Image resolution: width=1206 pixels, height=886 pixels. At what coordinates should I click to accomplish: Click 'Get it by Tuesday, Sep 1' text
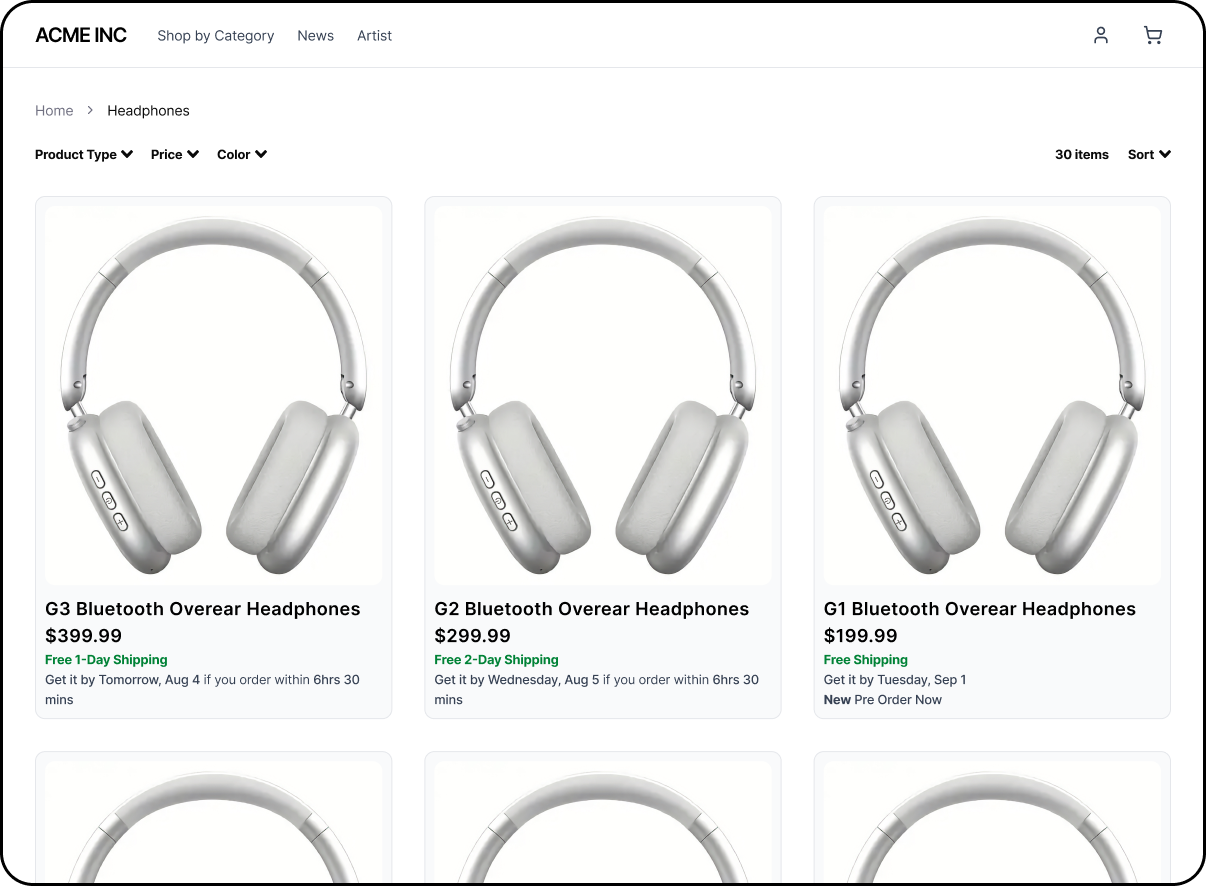point(895,680)
